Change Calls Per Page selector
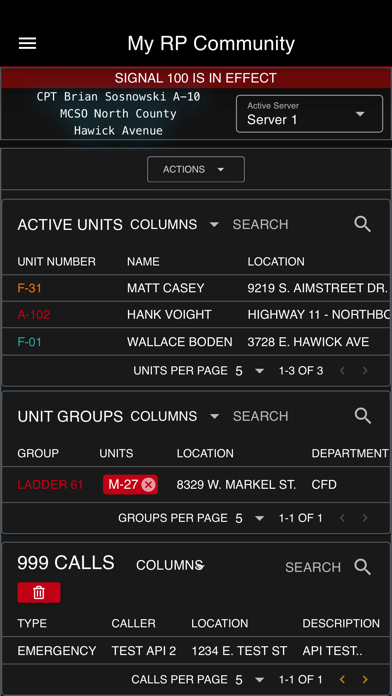The width and height of the screenshot is (392, 696). (249, 680)
